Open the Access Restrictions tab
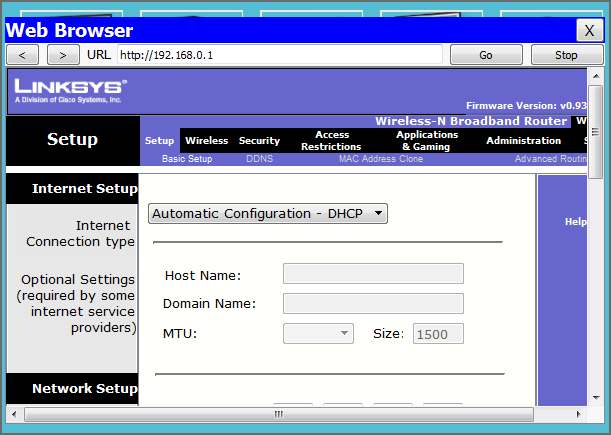Viewport: 611px width, 435px height. coord(331,141)
